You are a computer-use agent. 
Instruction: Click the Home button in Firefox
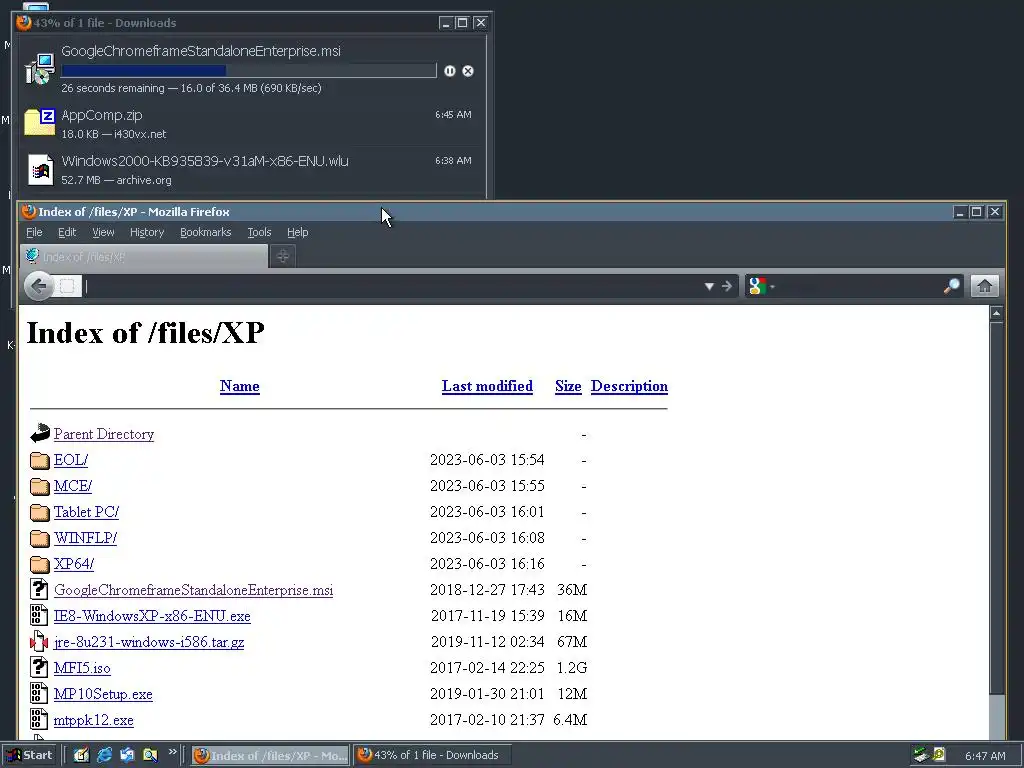coord(985,286)
